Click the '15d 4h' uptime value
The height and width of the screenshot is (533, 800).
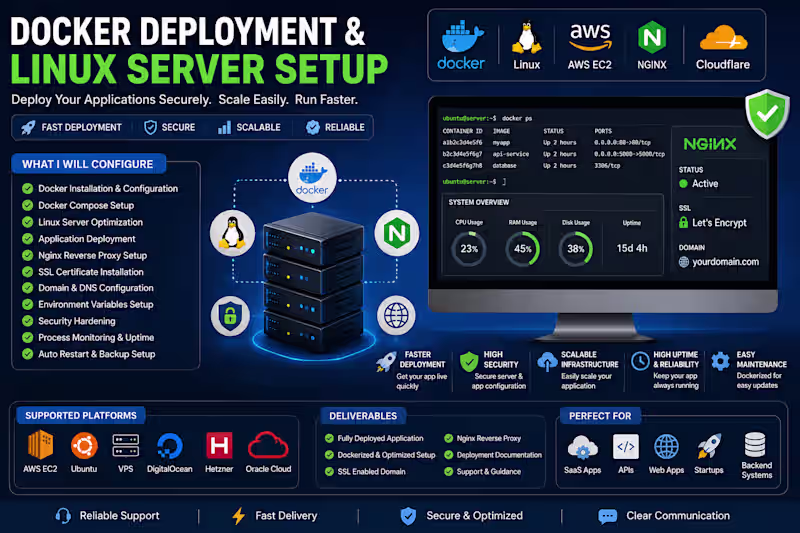(x=632, y=248)
